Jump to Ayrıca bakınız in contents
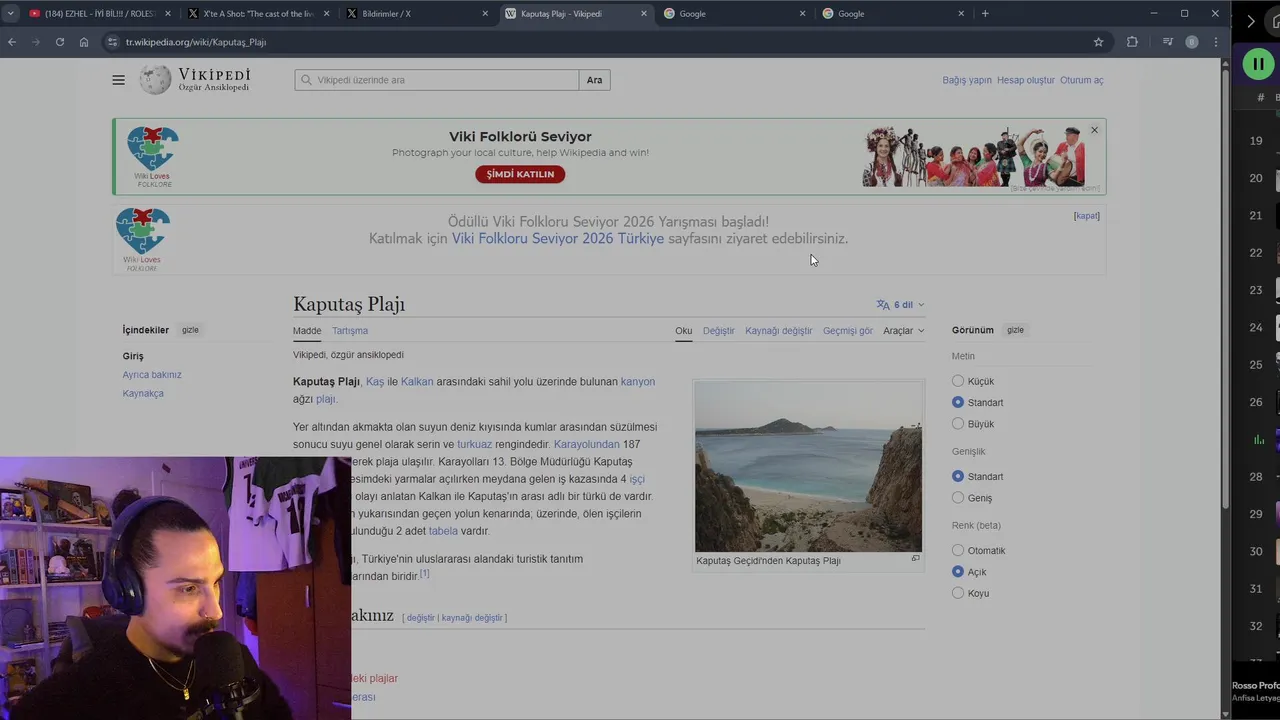The image size is (1280, 720). pos(152,375)
